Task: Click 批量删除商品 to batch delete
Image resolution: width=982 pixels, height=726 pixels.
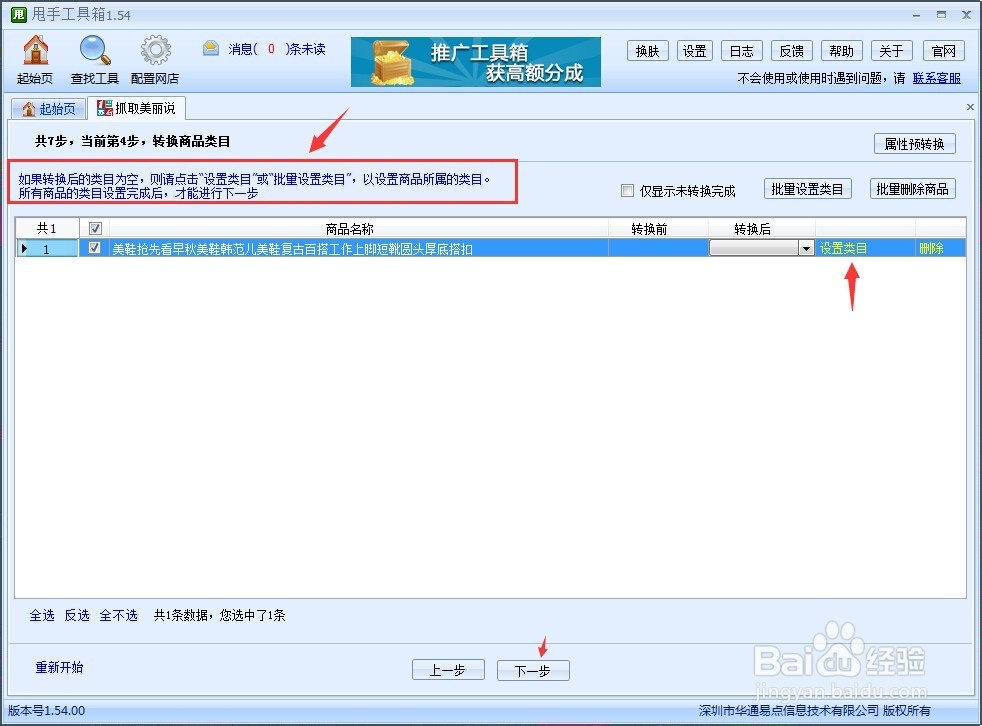Action: (x=911, y=188)
